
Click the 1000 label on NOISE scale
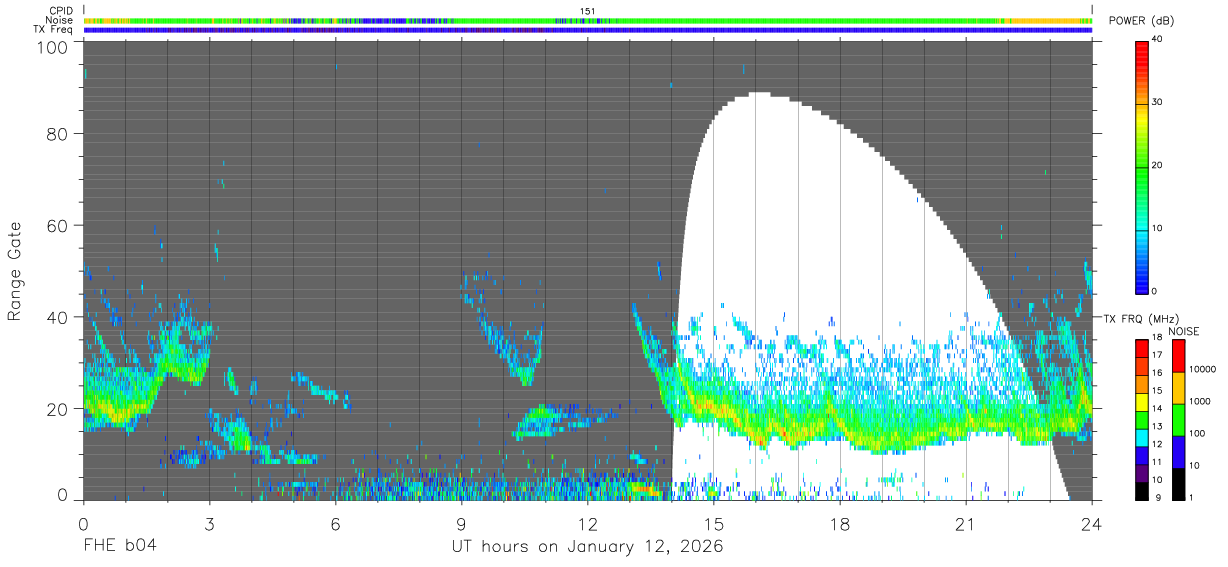pyautogui.click(x=1202, y=402)
